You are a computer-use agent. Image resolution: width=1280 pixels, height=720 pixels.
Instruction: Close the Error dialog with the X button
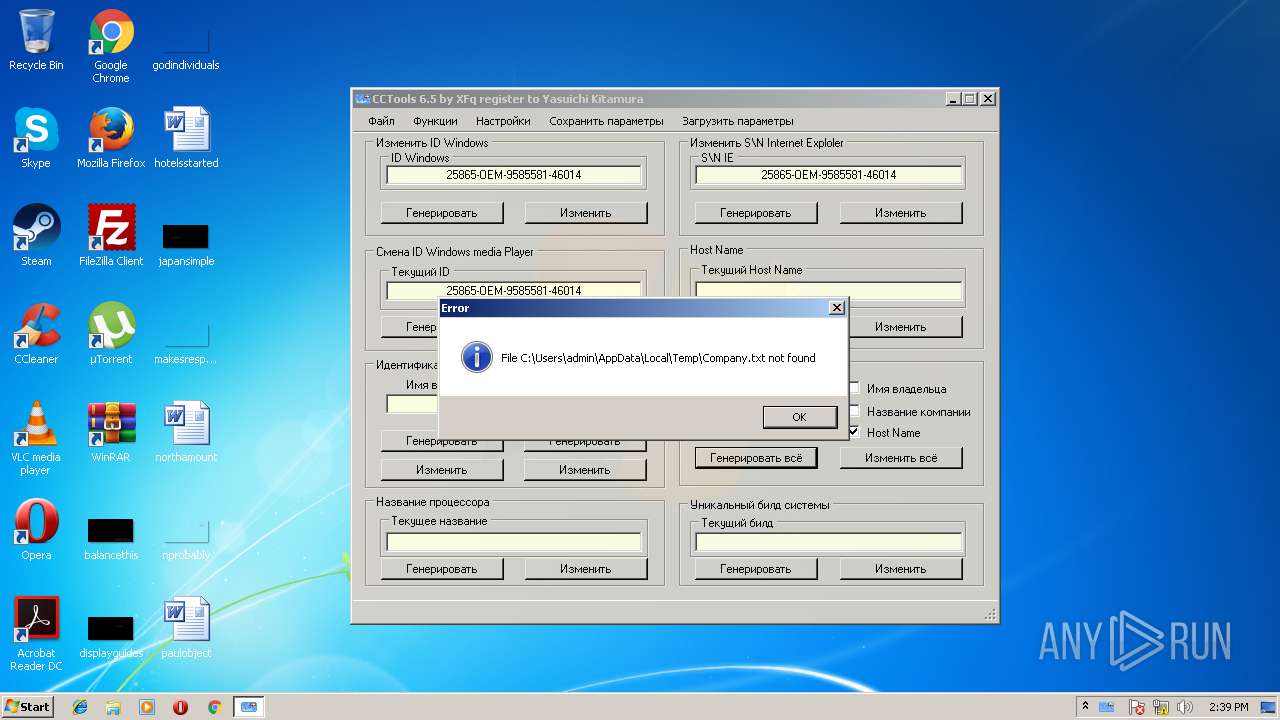[837, 308]
